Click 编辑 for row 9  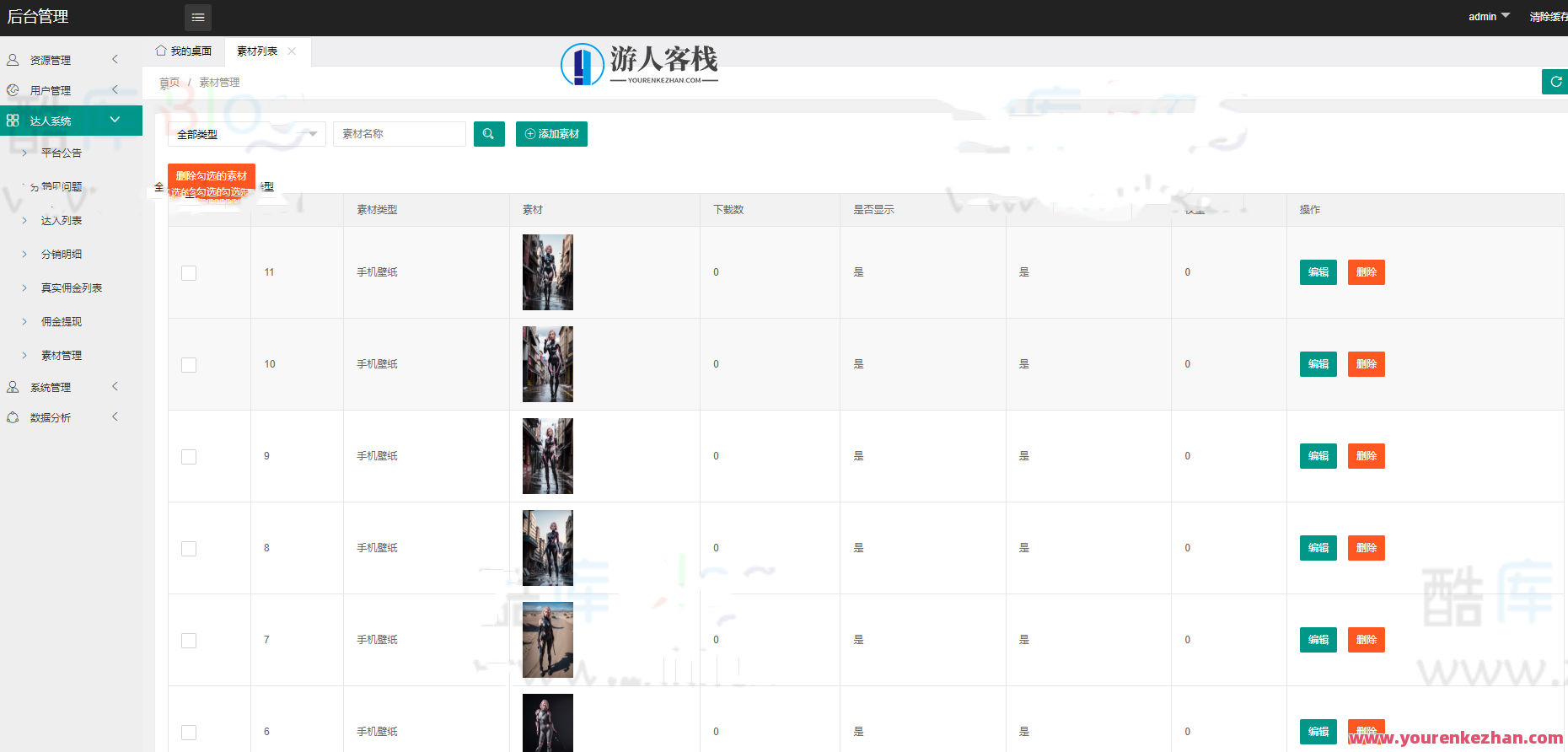pos(1318,456)
